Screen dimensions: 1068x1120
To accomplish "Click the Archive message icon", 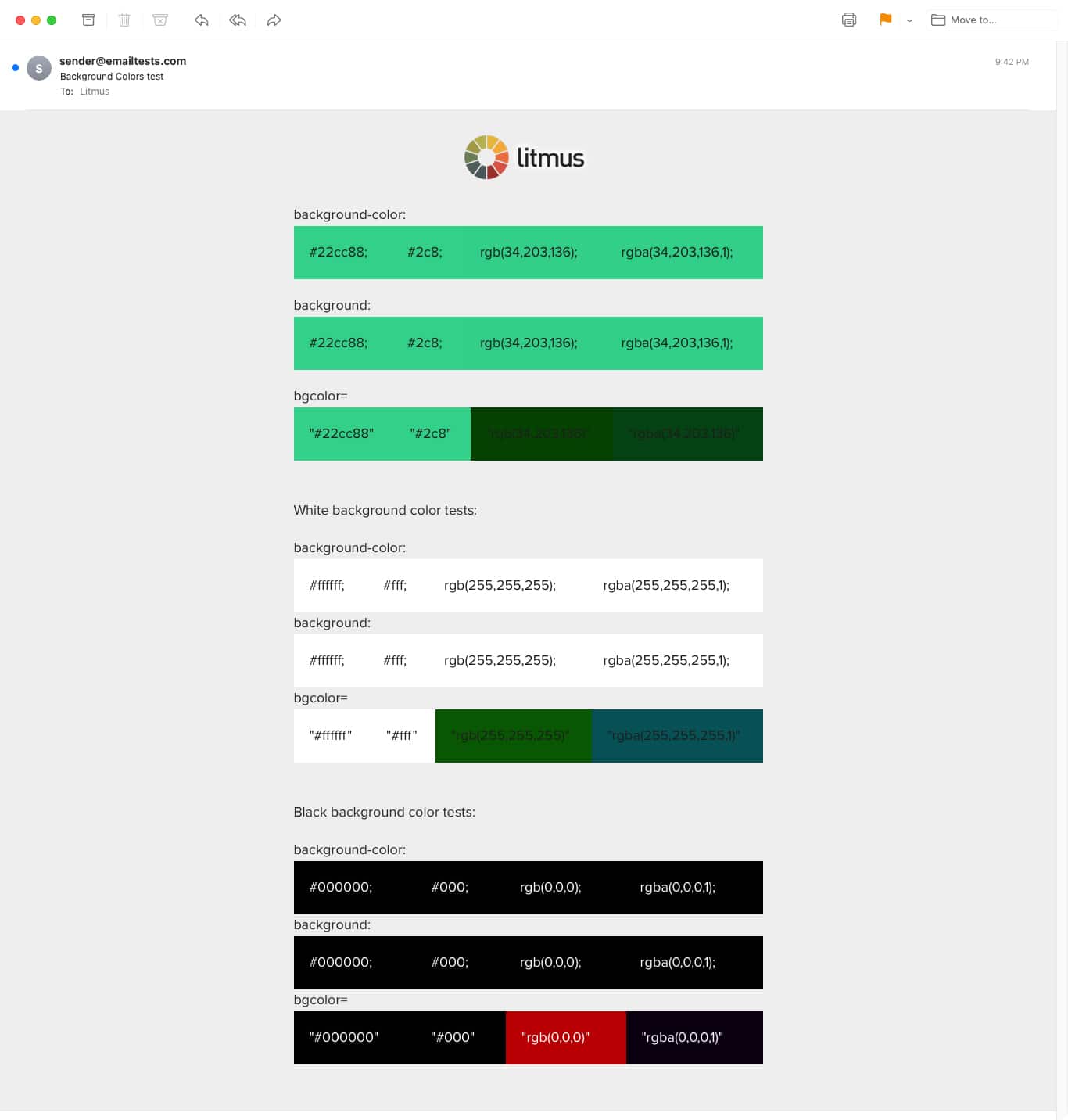I will pyautogui.click(x=88, y=20).
